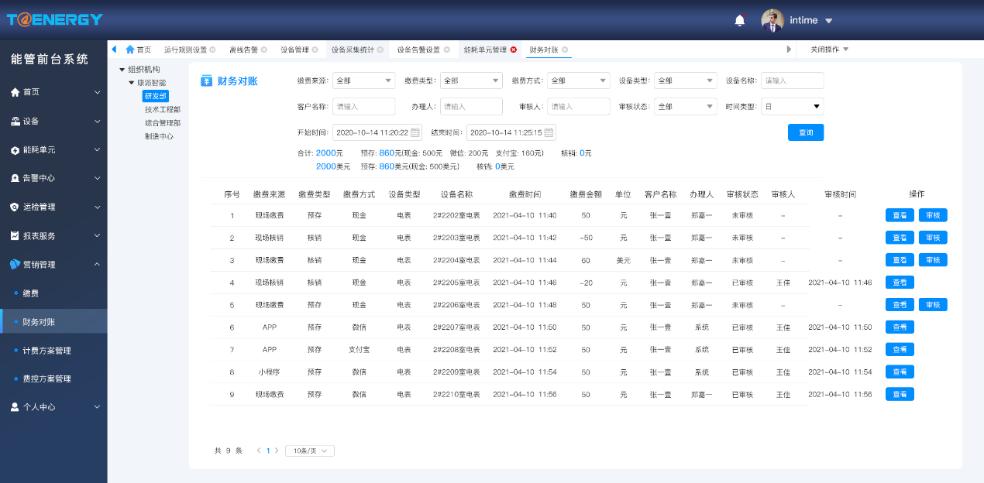Open 缴费 in the sidebar submenu
Screen dimensions: 984x483
point(31,293)
